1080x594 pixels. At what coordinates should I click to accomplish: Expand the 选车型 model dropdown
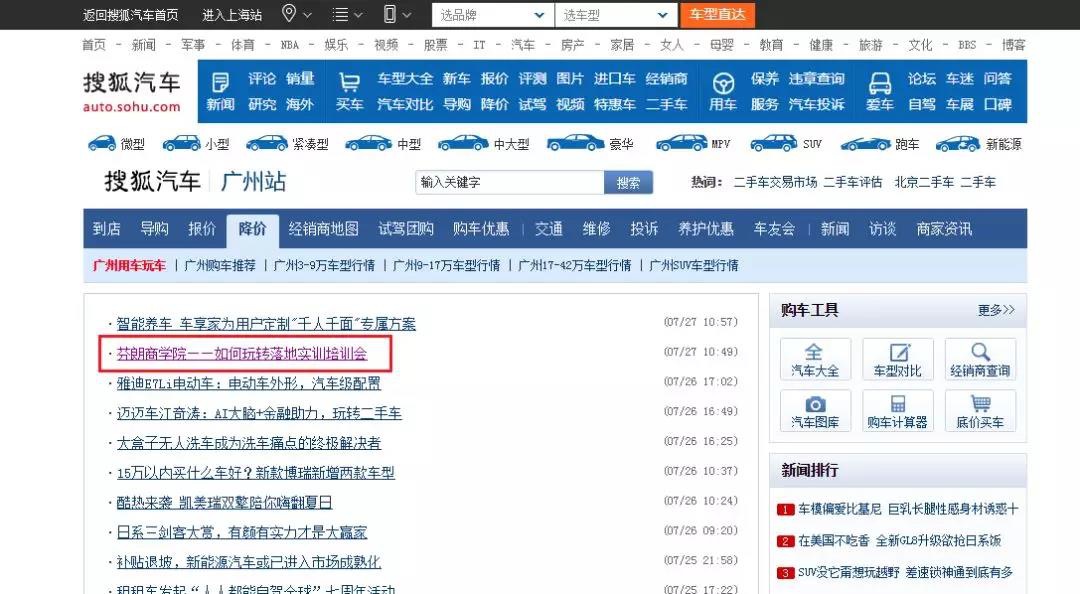(615, 14)
